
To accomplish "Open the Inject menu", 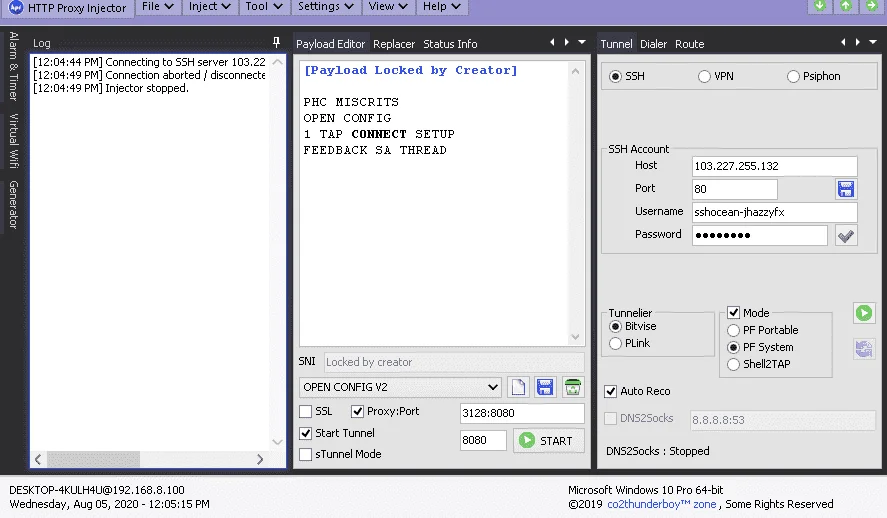I will coord(209,6).
